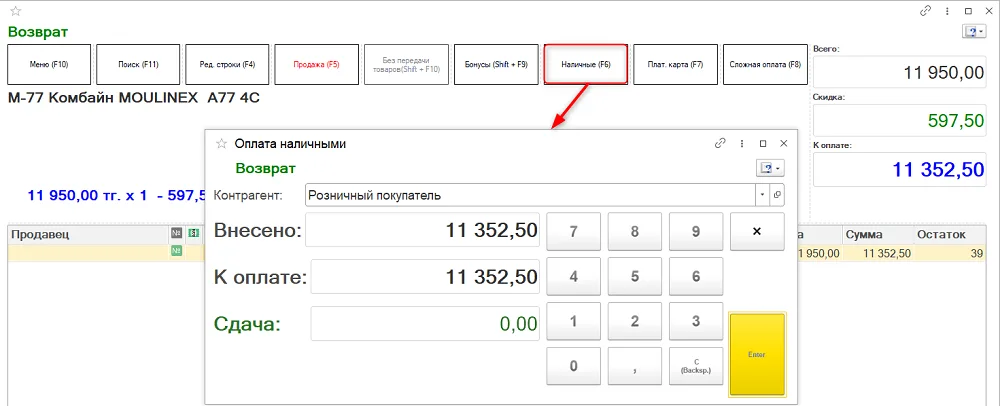1000x406 pixels.
Task: Click the Скидка field showing 597,50
Action: pos(902,120)
